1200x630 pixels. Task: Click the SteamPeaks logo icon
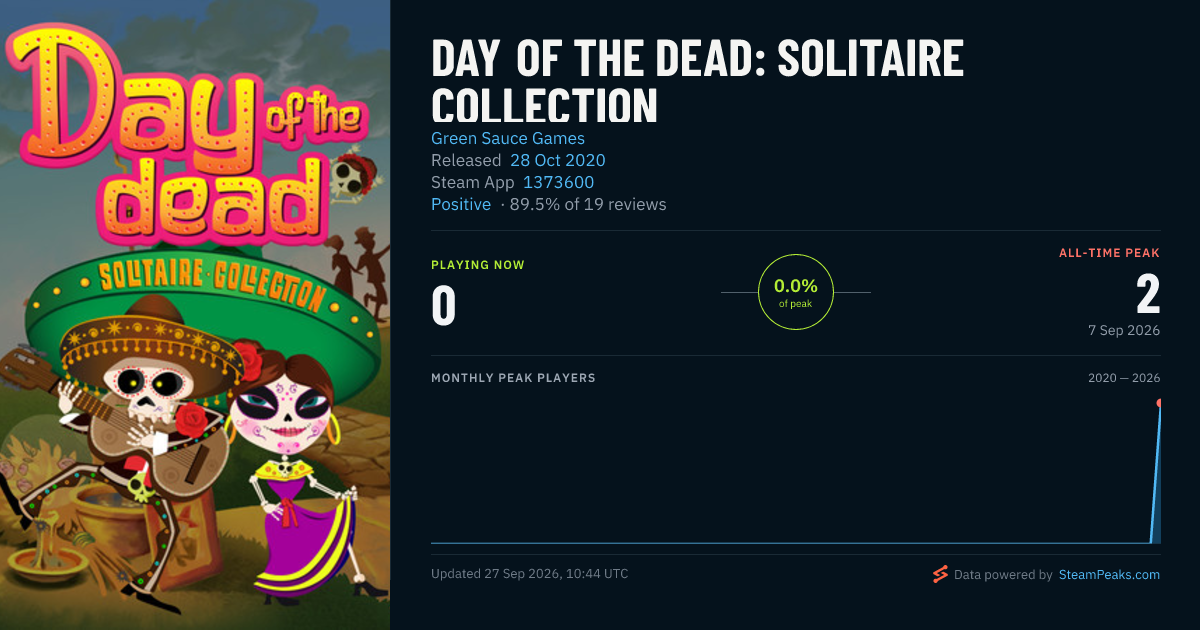[x=940, y=574]
